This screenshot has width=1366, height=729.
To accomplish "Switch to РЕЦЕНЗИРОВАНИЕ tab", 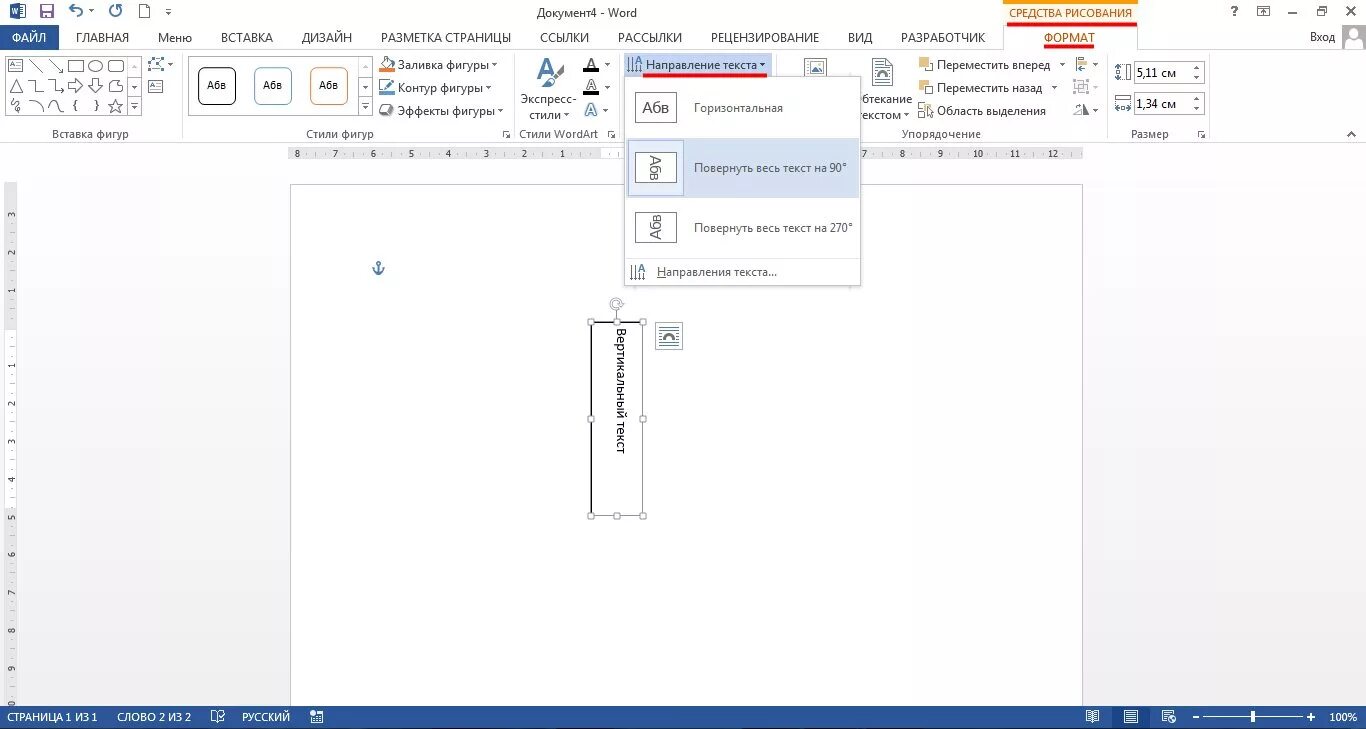I will (x=766, y=38).
